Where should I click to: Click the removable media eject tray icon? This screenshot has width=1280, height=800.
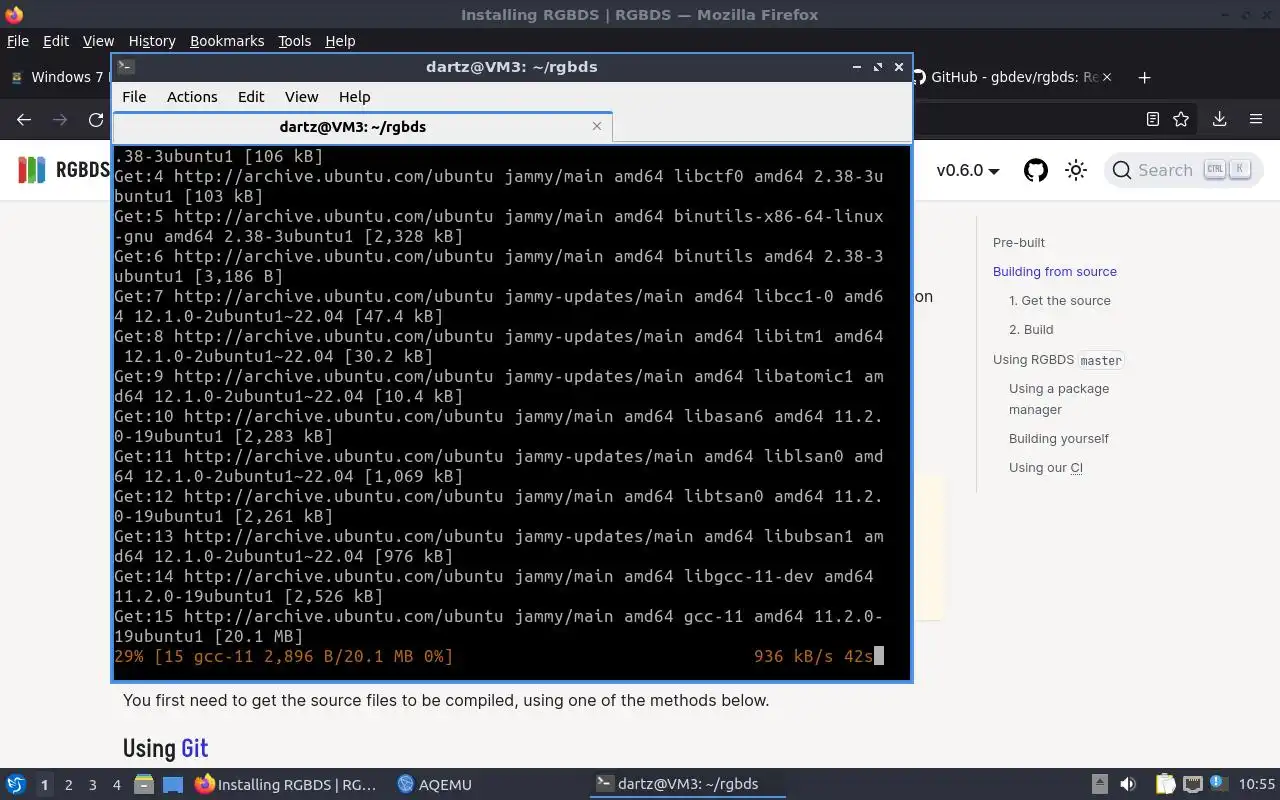1099,784
